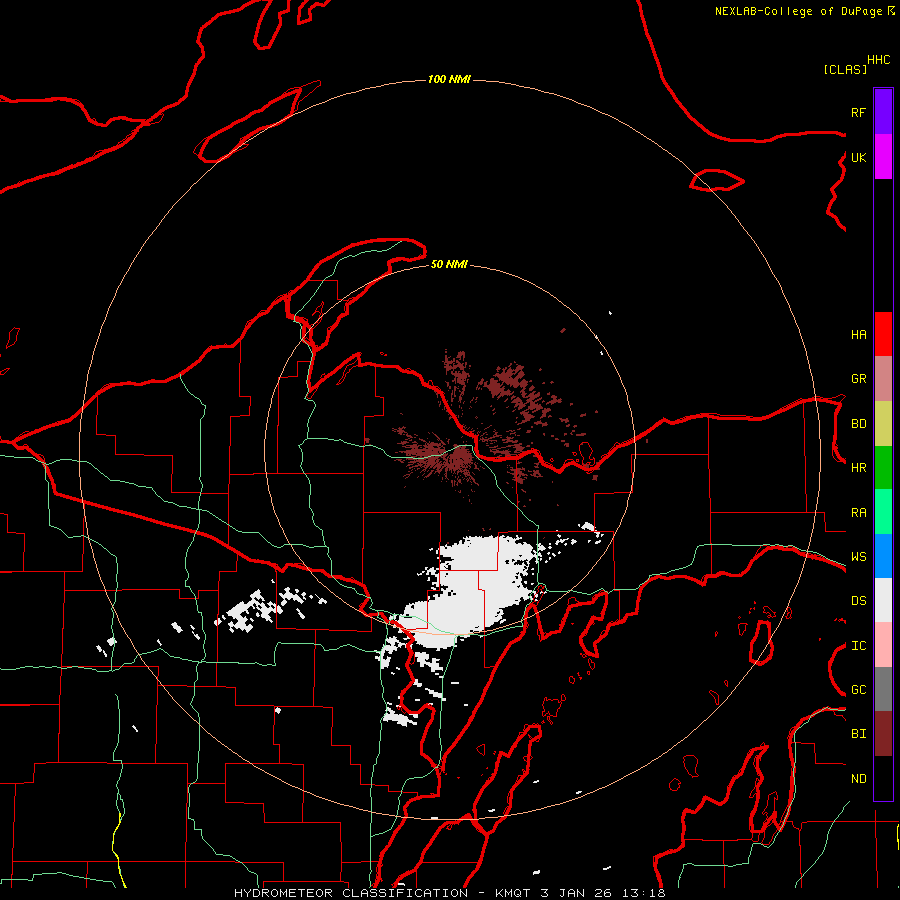Click the DS legend label
Screen dimensions: 900x900
858,601
